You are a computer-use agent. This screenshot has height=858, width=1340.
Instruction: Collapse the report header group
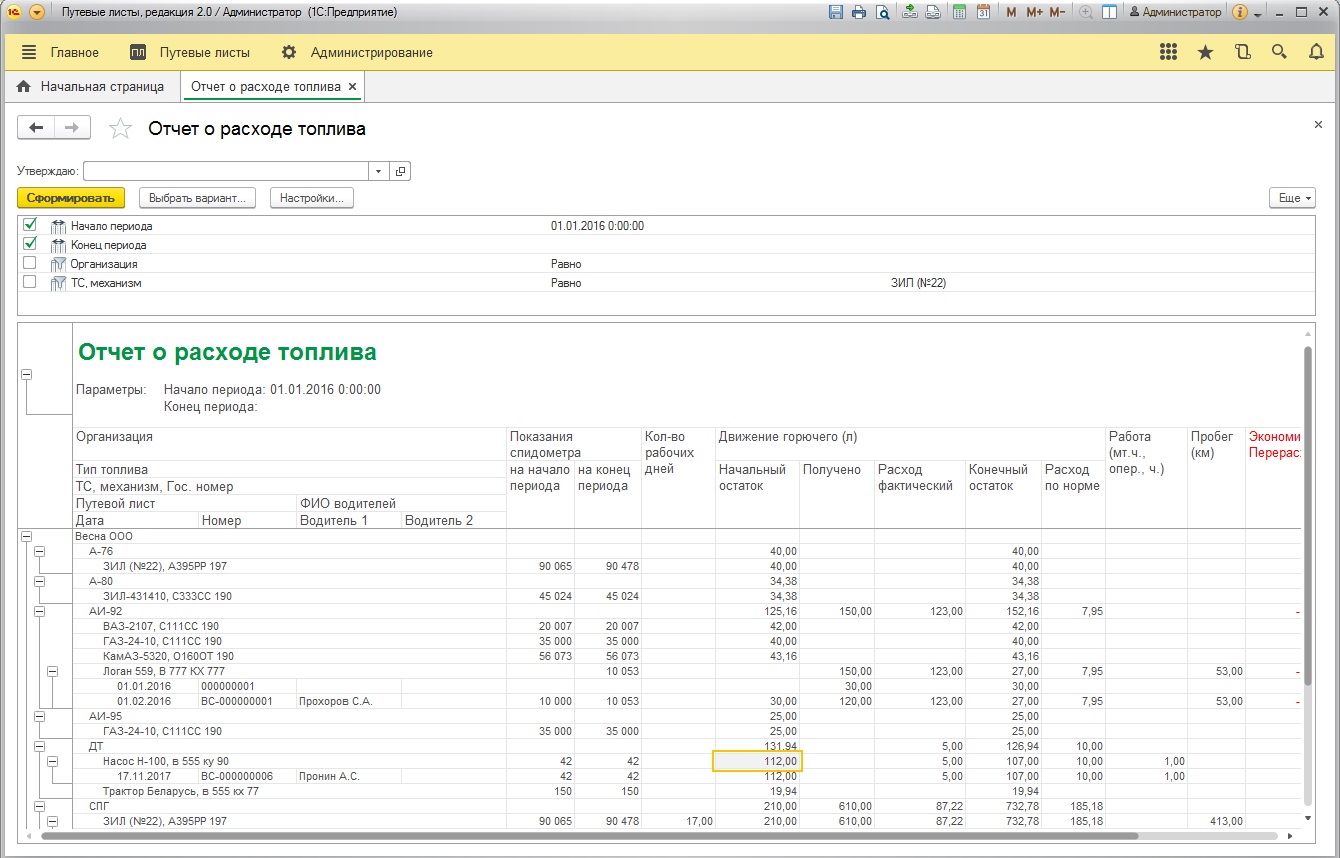click(27, 374)
